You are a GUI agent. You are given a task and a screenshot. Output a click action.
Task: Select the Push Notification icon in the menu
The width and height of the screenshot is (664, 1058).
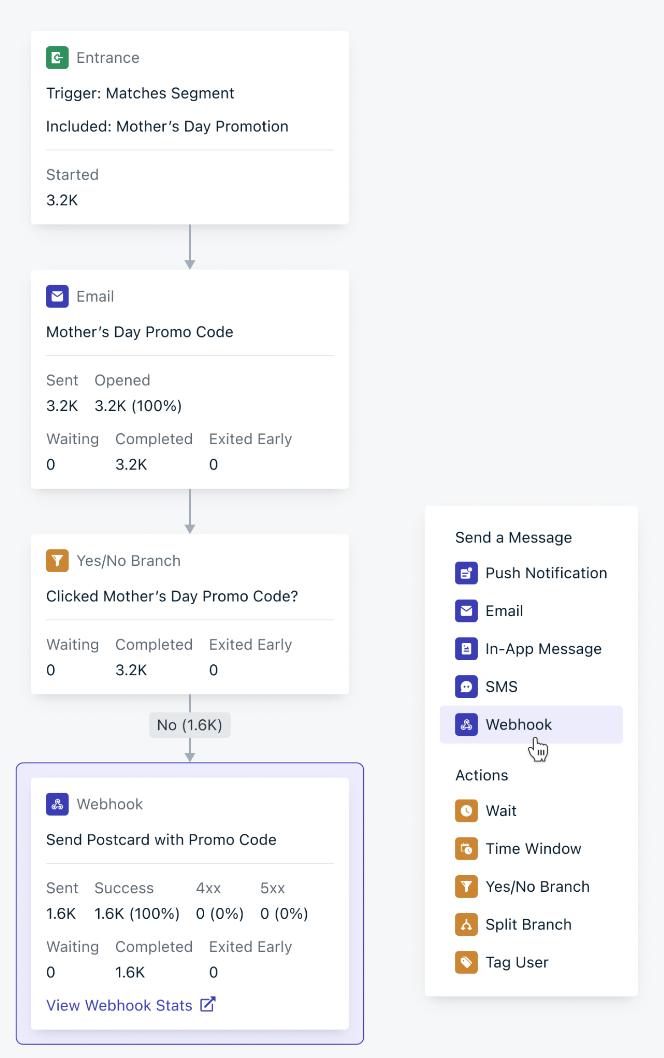click(x=466, y=573)
